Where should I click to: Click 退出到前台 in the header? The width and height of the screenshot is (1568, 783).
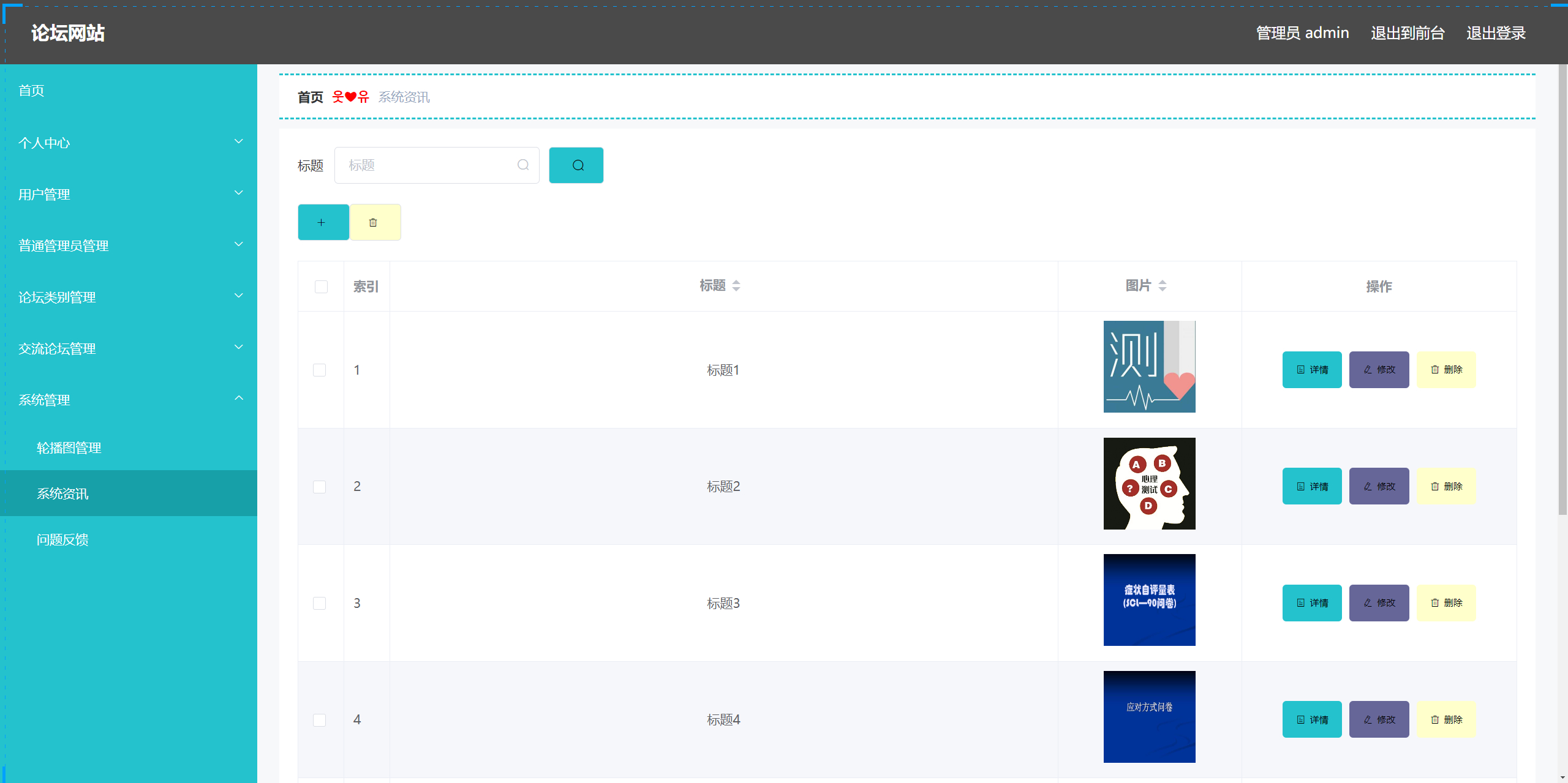click(1407, 33)
